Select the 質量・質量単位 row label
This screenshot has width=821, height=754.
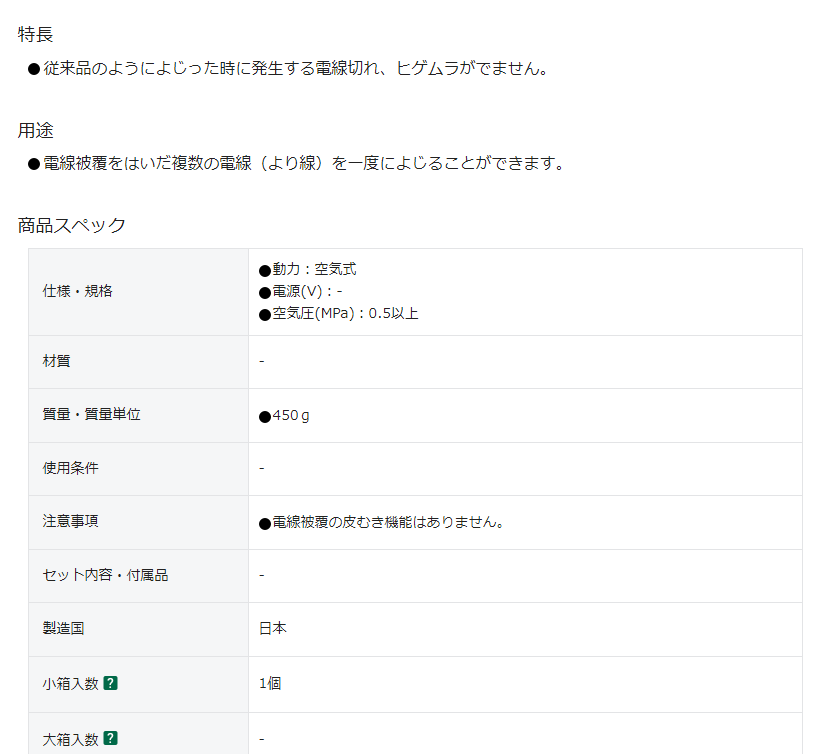point(91,414)
